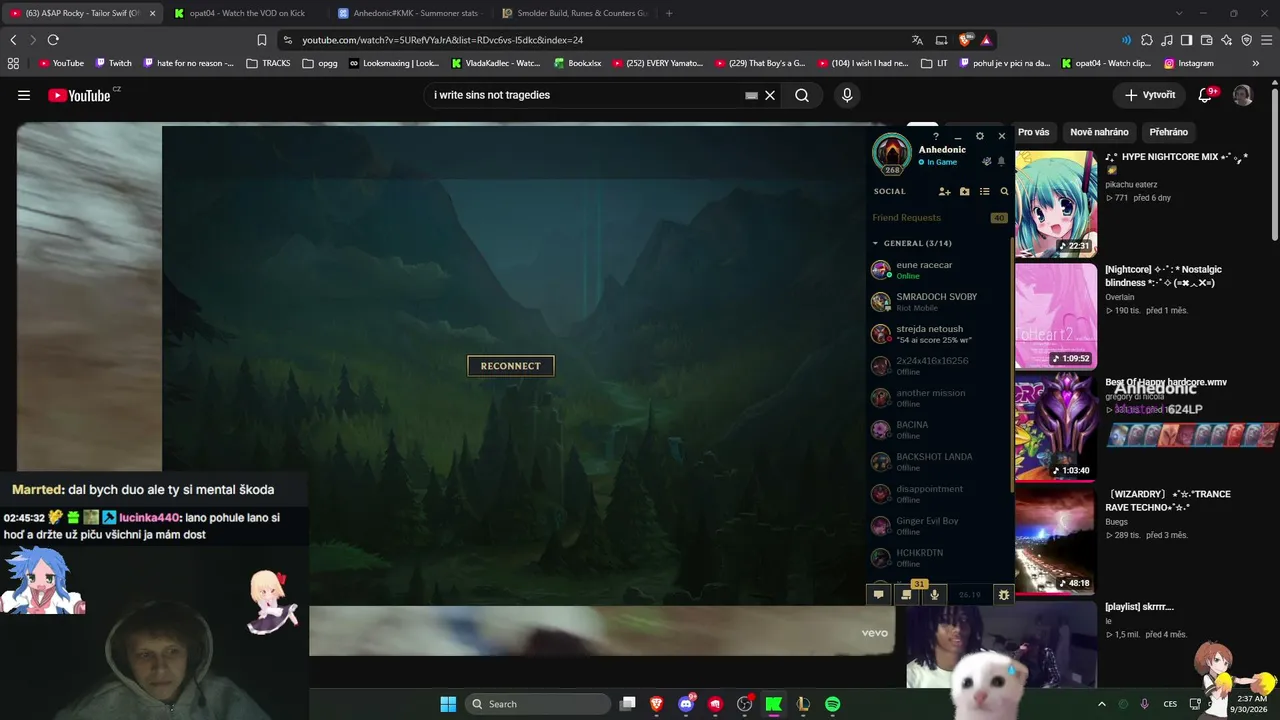Select the Nově nahráno filter chip
The image size is (1280, 720).
point(1099,132)
